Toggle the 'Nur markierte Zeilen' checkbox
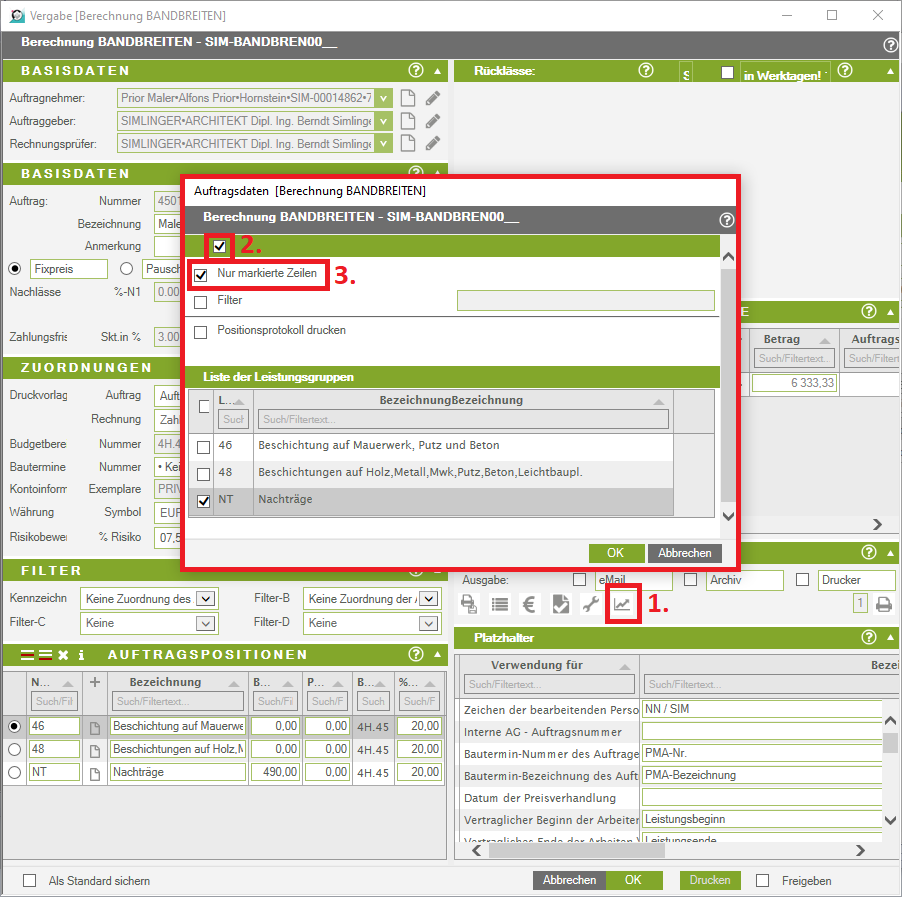902x897 pixels. pos(201,274)
